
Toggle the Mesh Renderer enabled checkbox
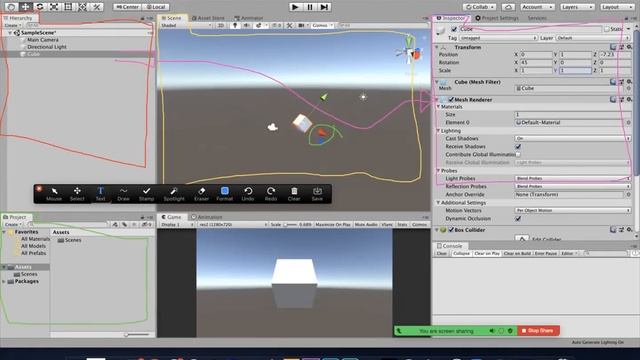[x=451, y=100]
